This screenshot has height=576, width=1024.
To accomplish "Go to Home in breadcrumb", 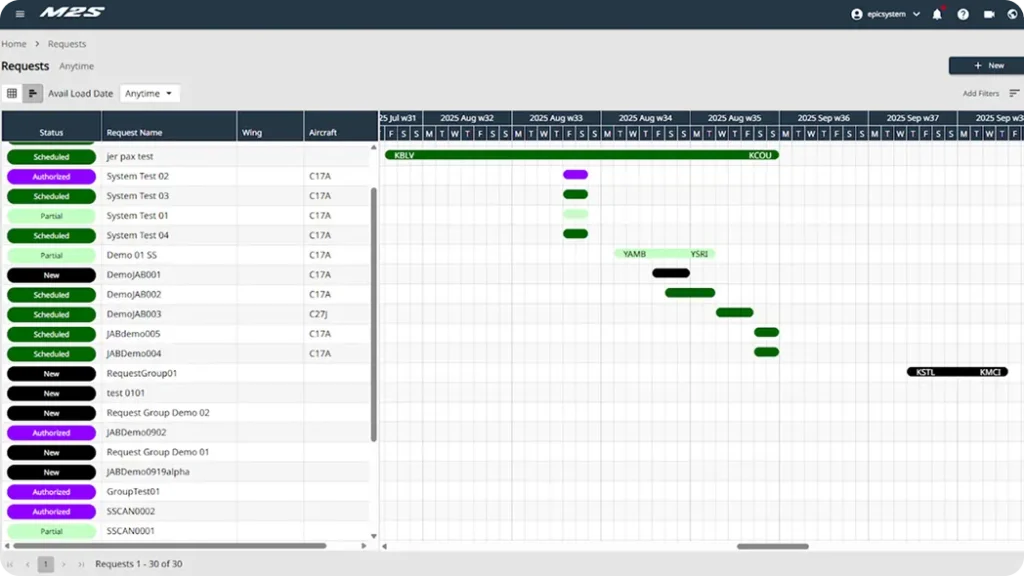I will [14, 44].
